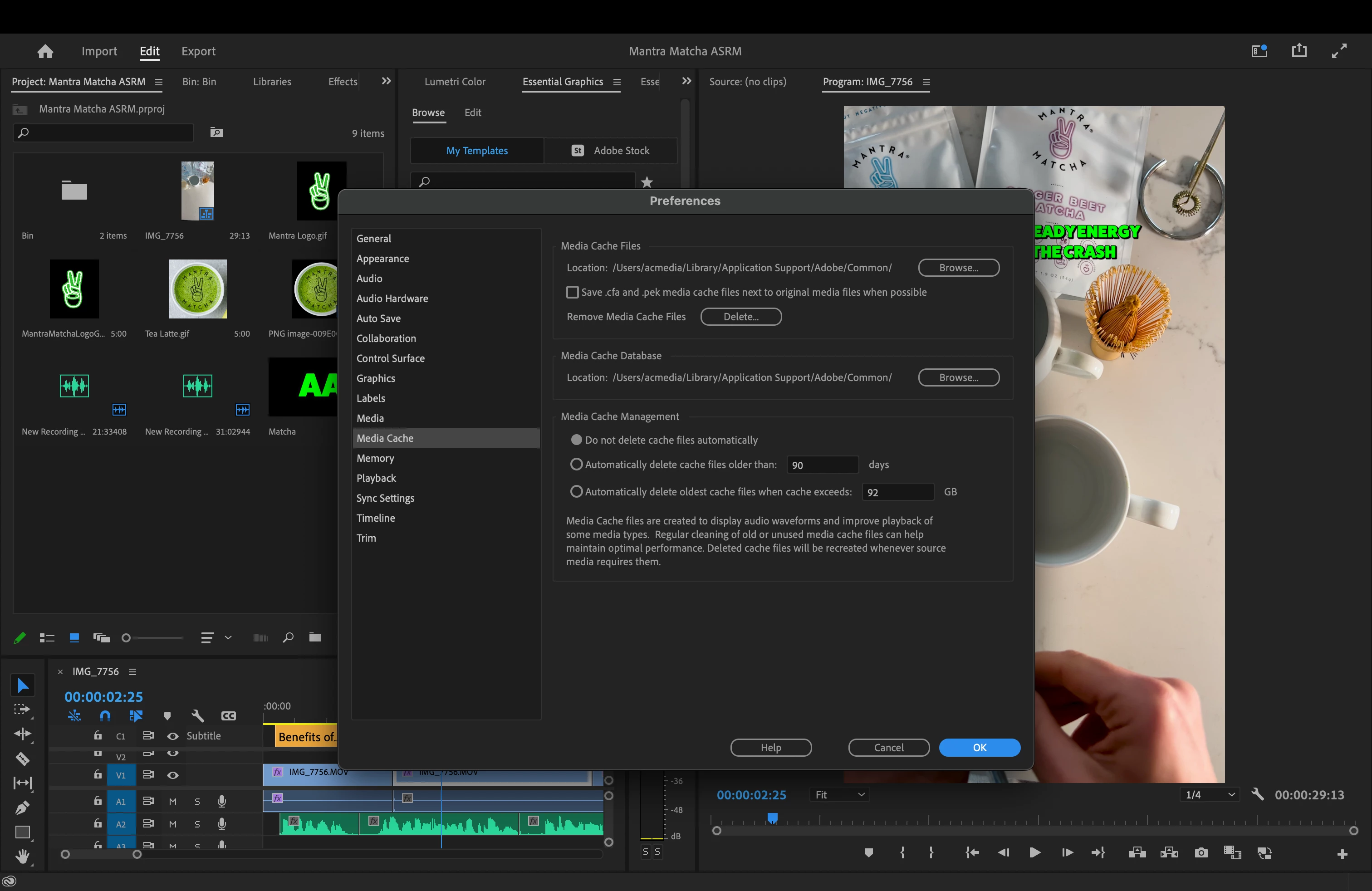1372x891 pixels.
Task: Click the Quick Export share icon
Action: [1299, 51]
